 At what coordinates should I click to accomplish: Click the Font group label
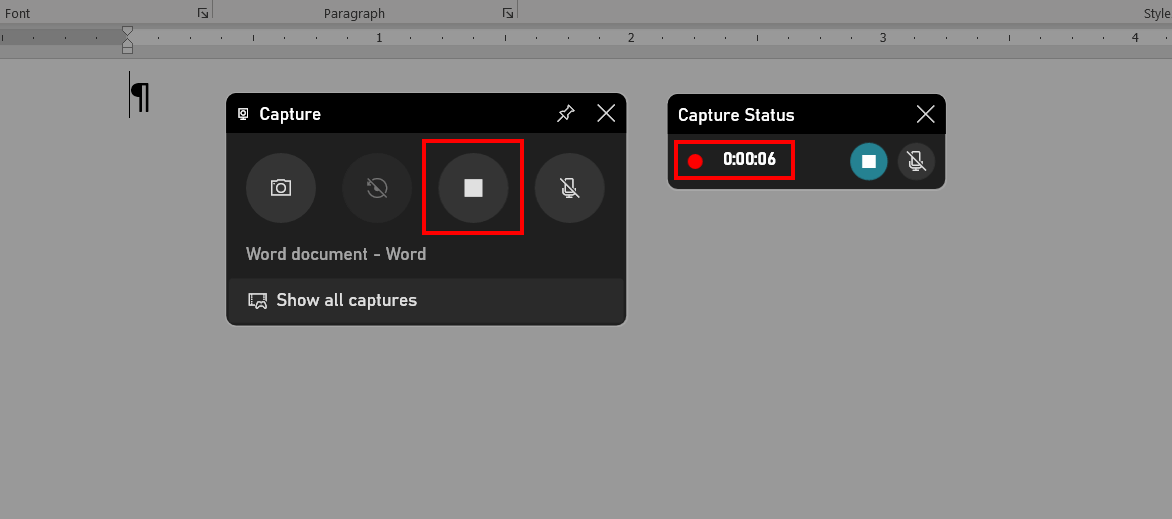(x=17, y=13)
